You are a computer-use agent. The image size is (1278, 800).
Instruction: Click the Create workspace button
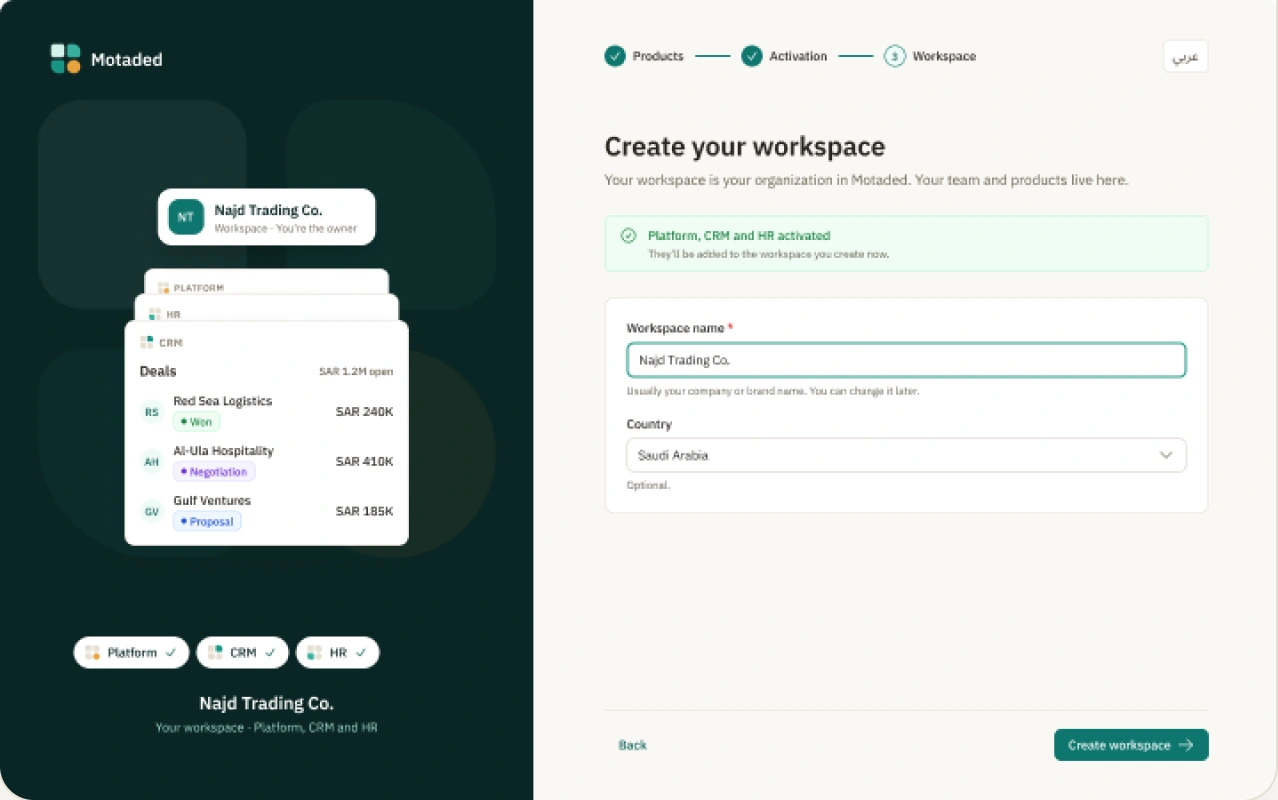[1131, 745]
